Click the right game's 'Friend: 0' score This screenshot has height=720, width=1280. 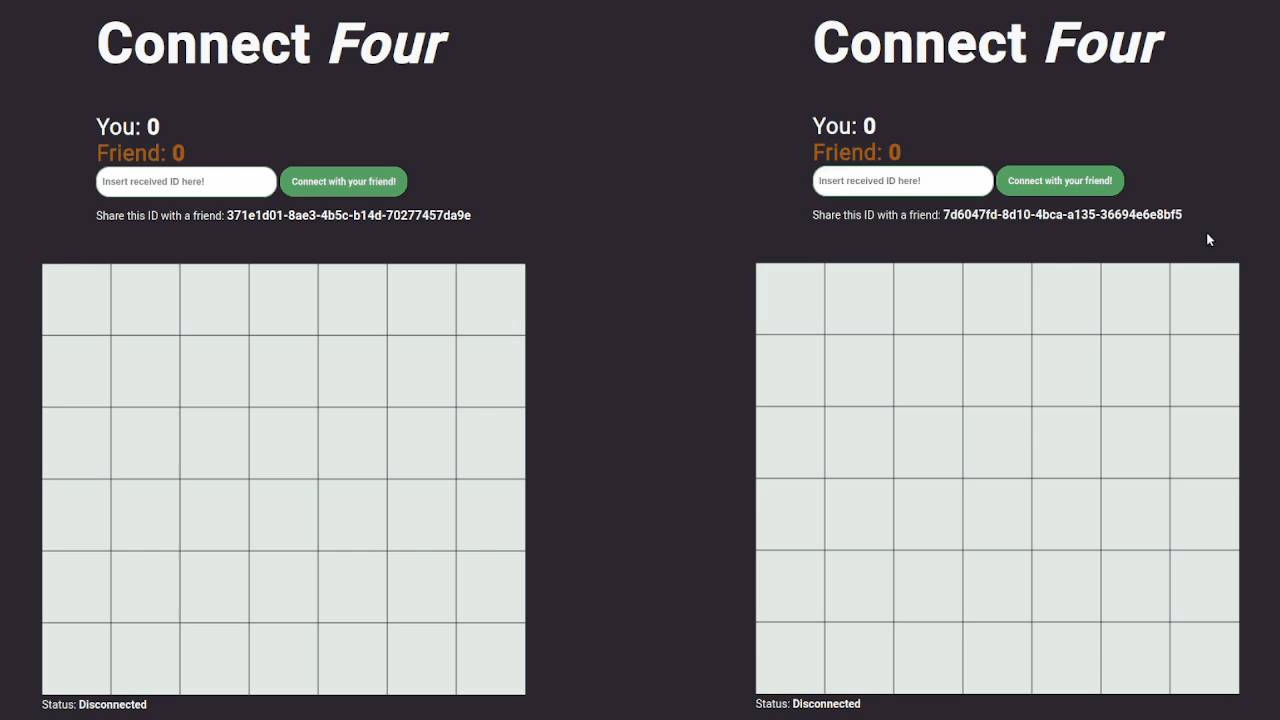pyautogui.click(x=856, y=152)
